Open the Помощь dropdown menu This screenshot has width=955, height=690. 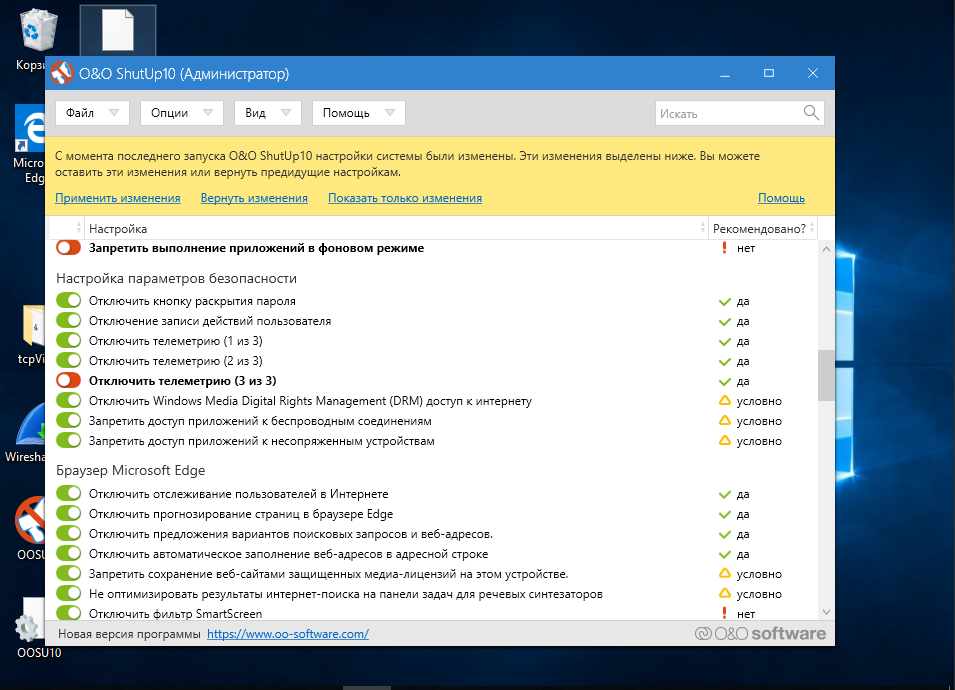coord(359,113)
